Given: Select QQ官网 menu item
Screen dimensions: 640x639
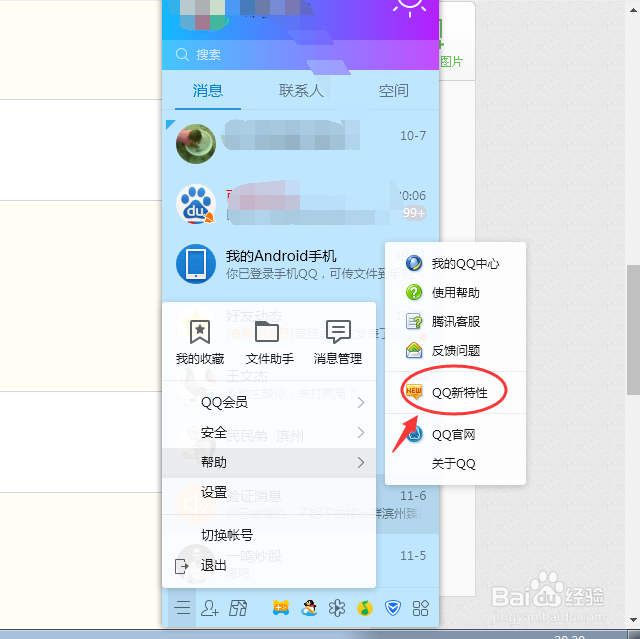Looking at the screenshot, I should point(455,435).
